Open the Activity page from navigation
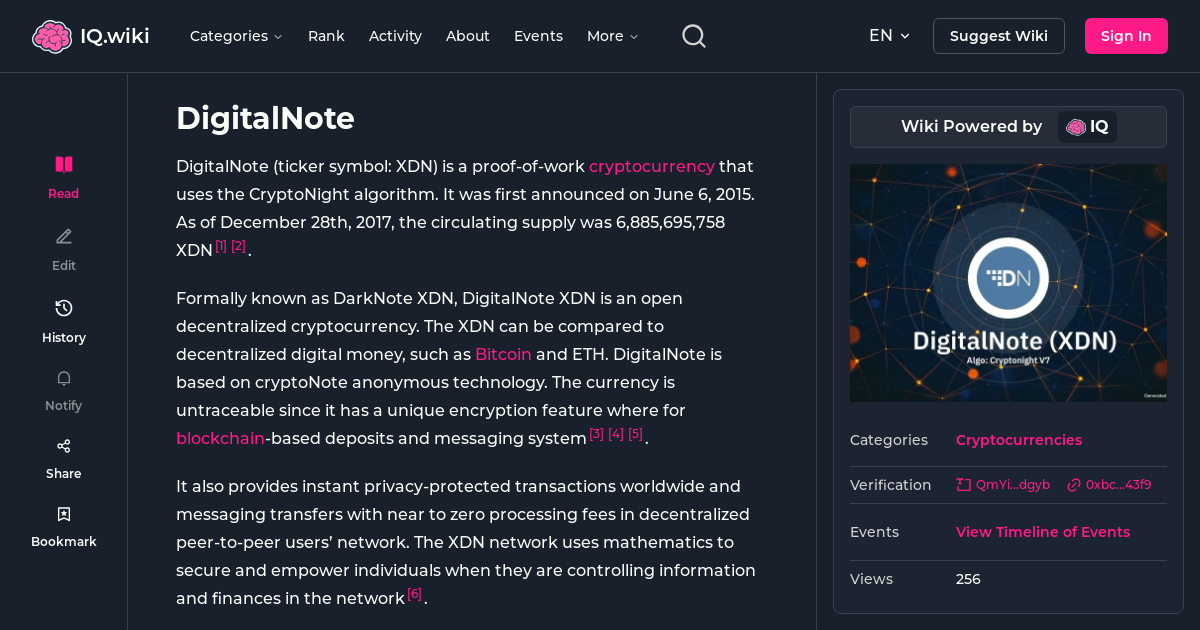 pyautogui.click(x=395, y=35)
